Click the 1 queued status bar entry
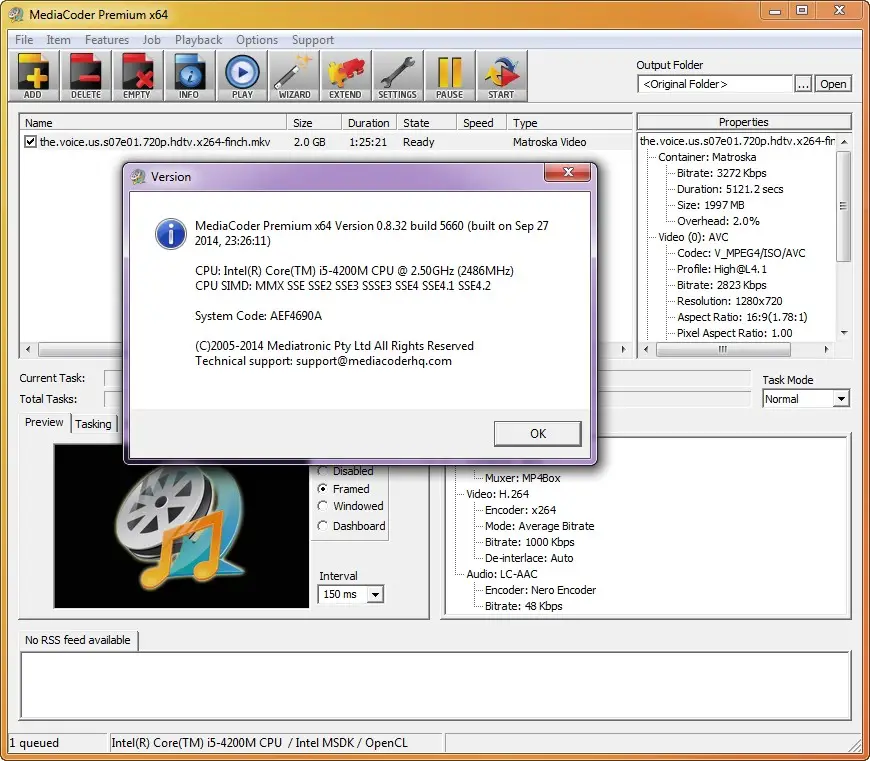The image size is (870, 761). pyautogui.click(x=34, y=743)
